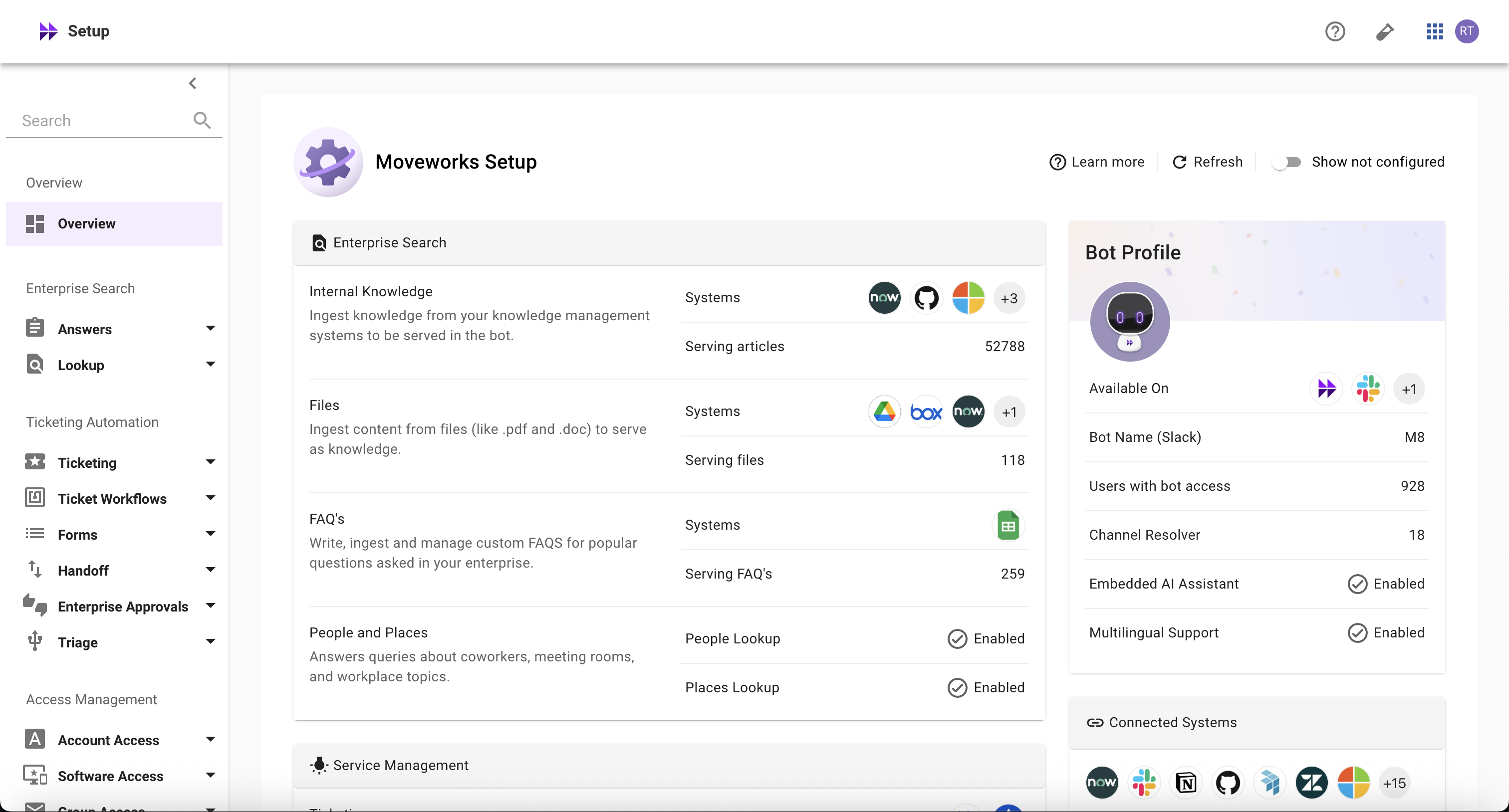Click the Triage fork icon
This screenshot has height=812, width=1509.
[35, 641]
